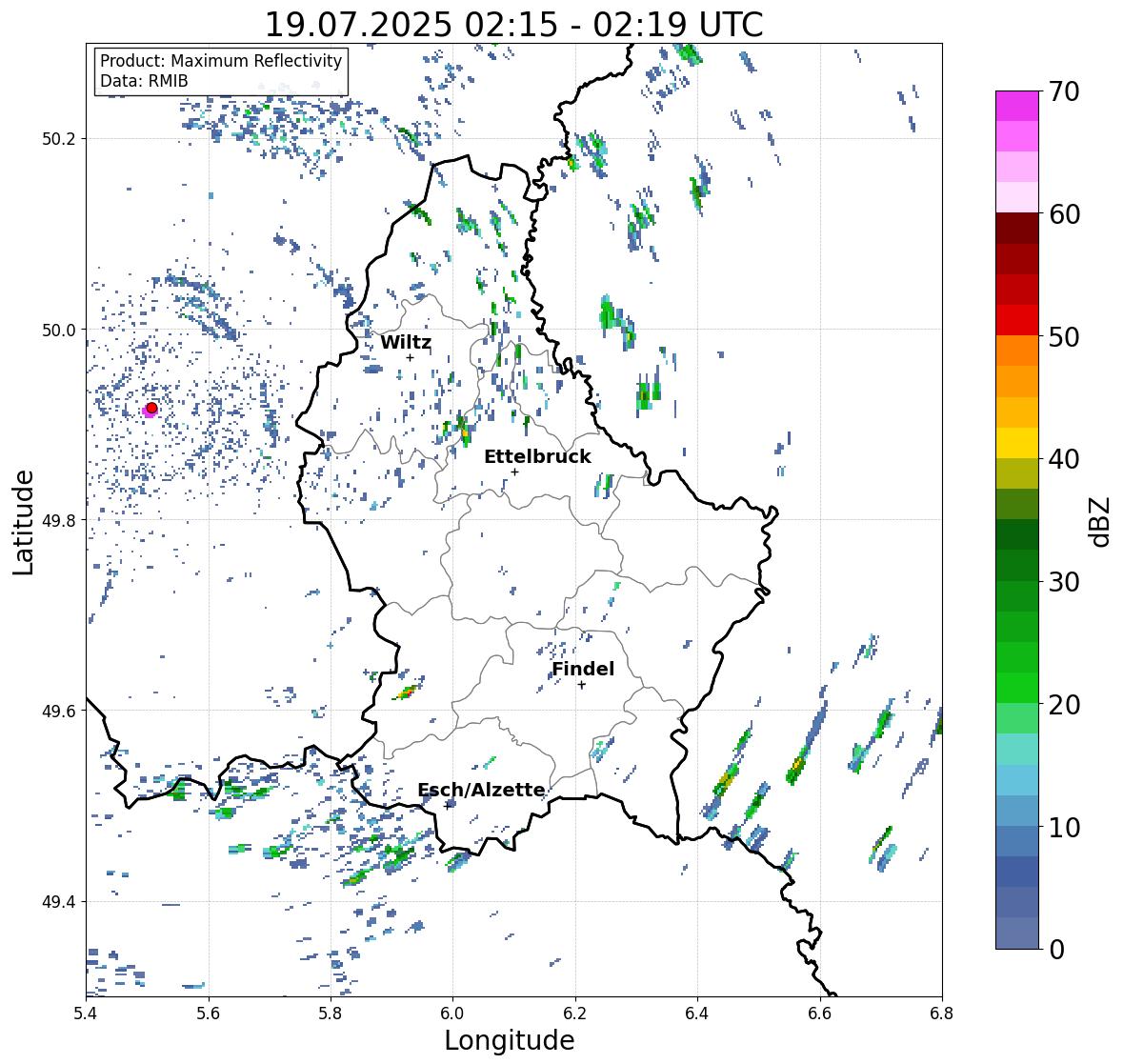Viewport: 1123px width, 1064px height.
Task: Click the Product: Maximum Reflectivity legend box
Action: pyautogui.click(x=221, y=70)
